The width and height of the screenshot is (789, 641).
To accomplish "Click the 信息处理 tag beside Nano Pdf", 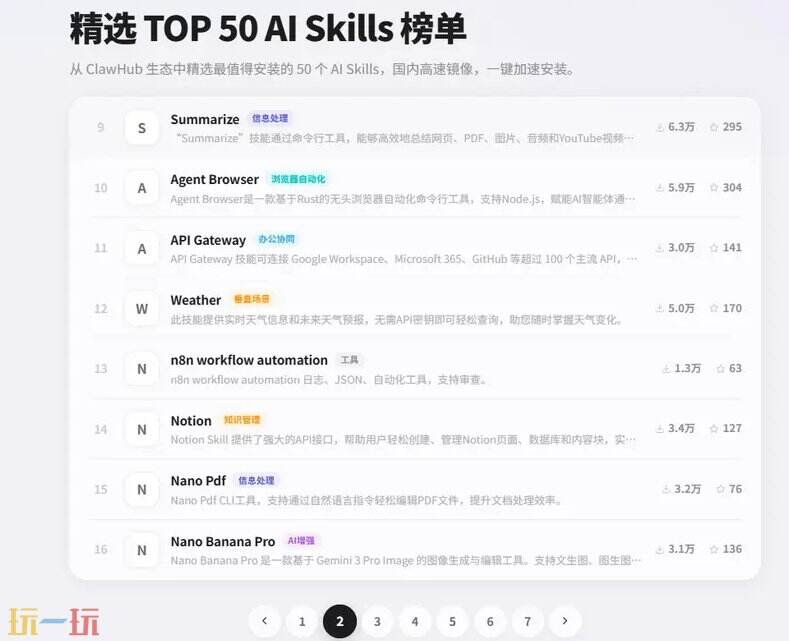I will coord(256,480).
